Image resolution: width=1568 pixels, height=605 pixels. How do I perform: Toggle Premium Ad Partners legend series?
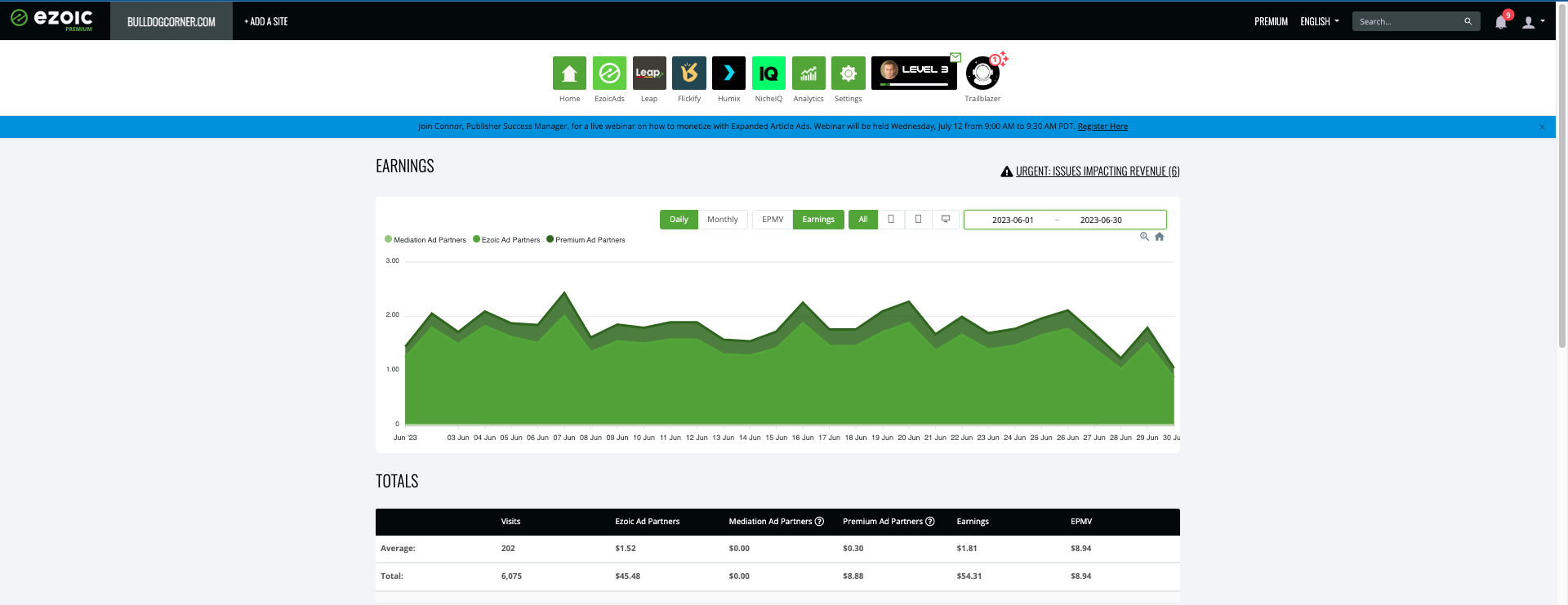(x=586, y=240)
